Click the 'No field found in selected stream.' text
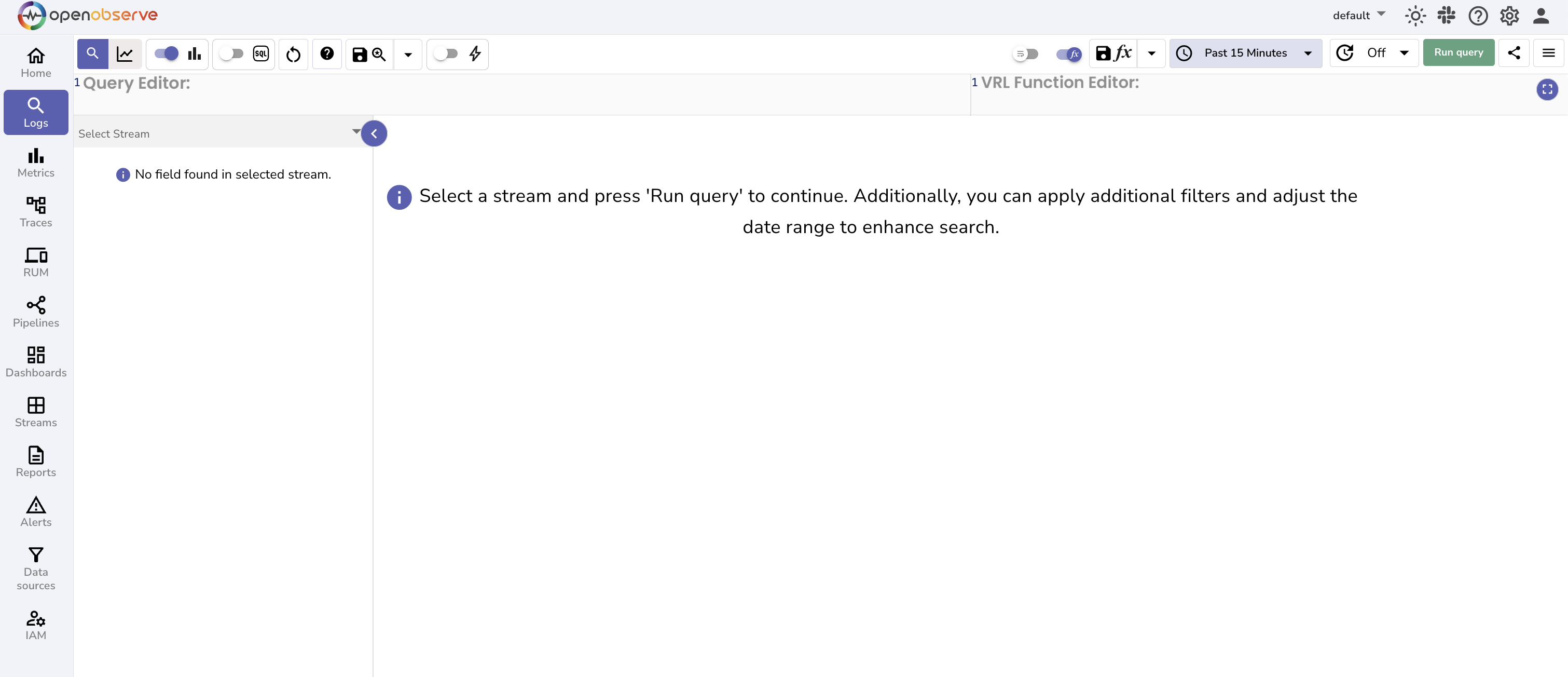The width and height of the screenshot is (1568, 677). coord(233,175)
